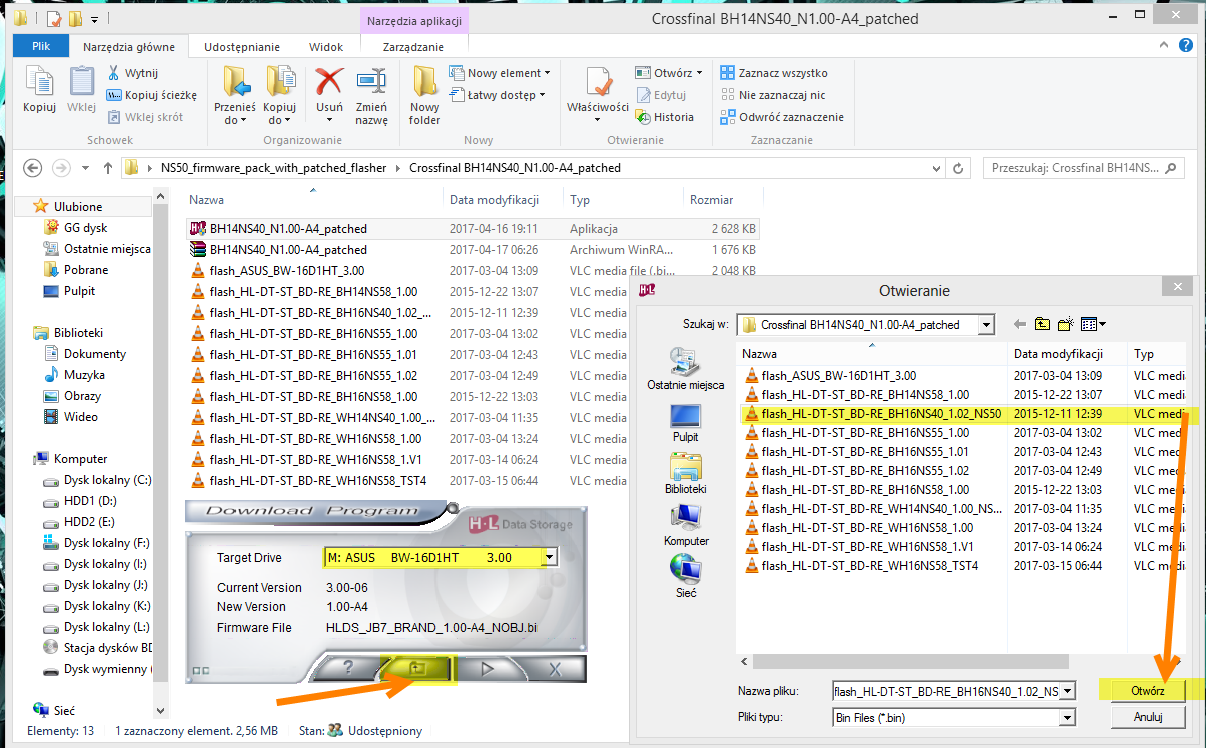1206x748 pixels.
Task: Click the create new folder icon in dialog
Action: tap(1066, 324)
